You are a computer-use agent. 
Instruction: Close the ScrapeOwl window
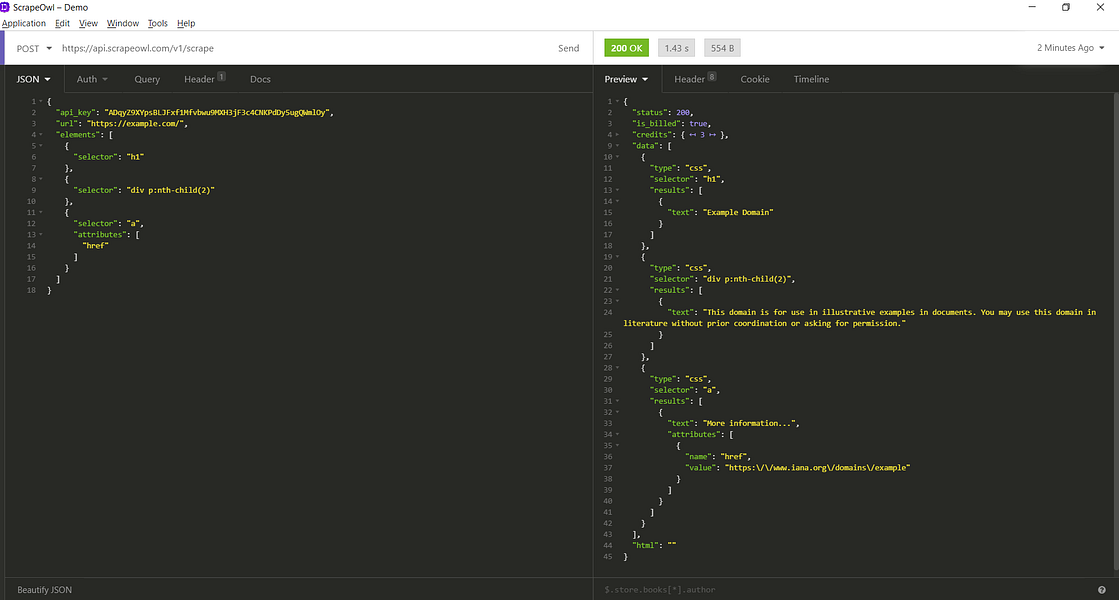point(1100,7)
